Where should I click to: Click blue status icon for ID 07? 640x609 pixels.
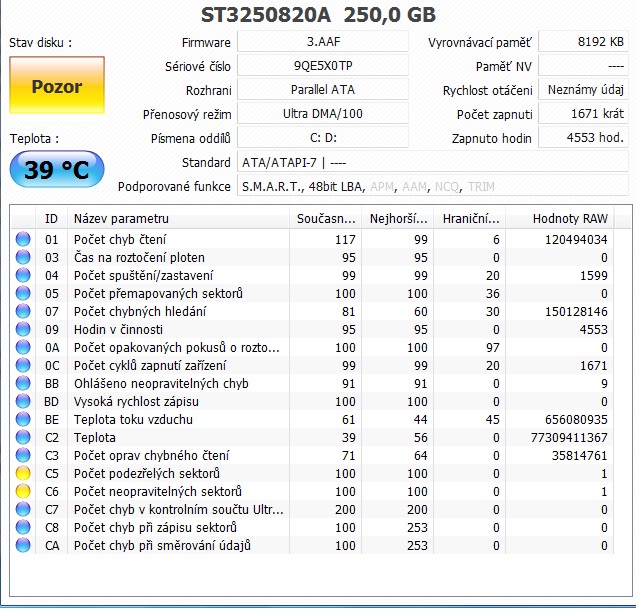point(23,311)
